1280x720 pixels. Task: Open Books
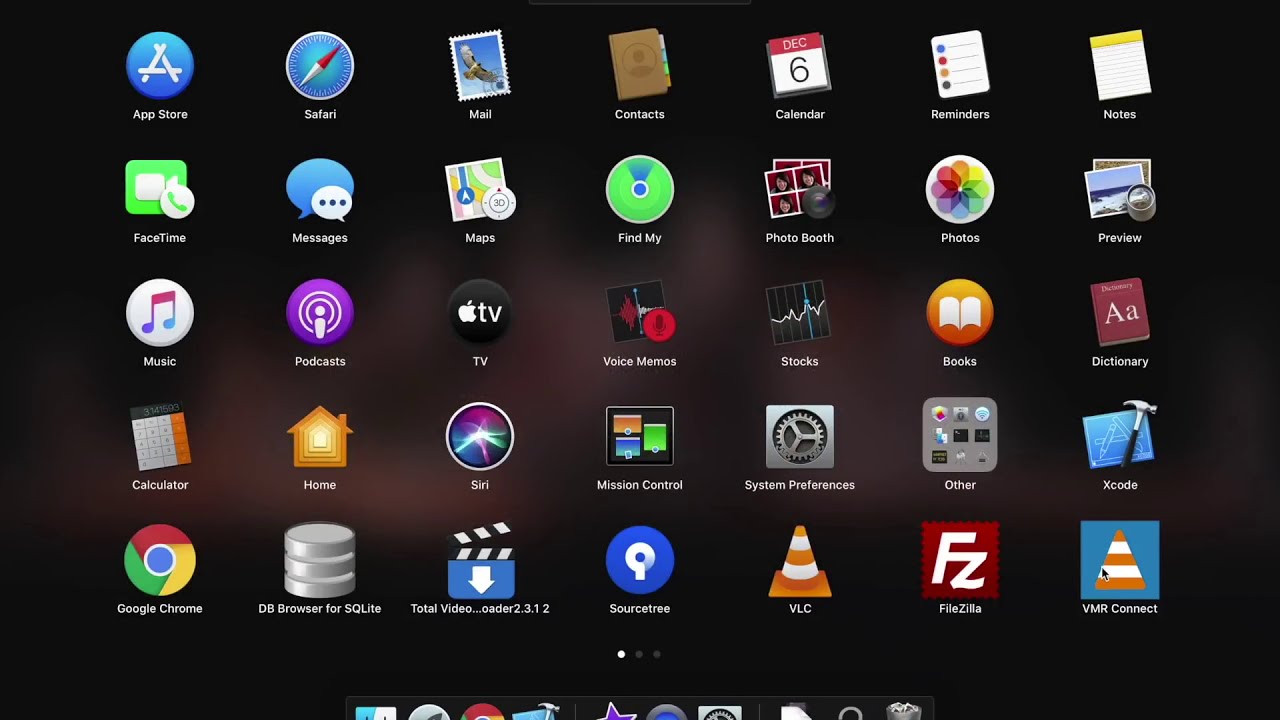tap(960, 313)
